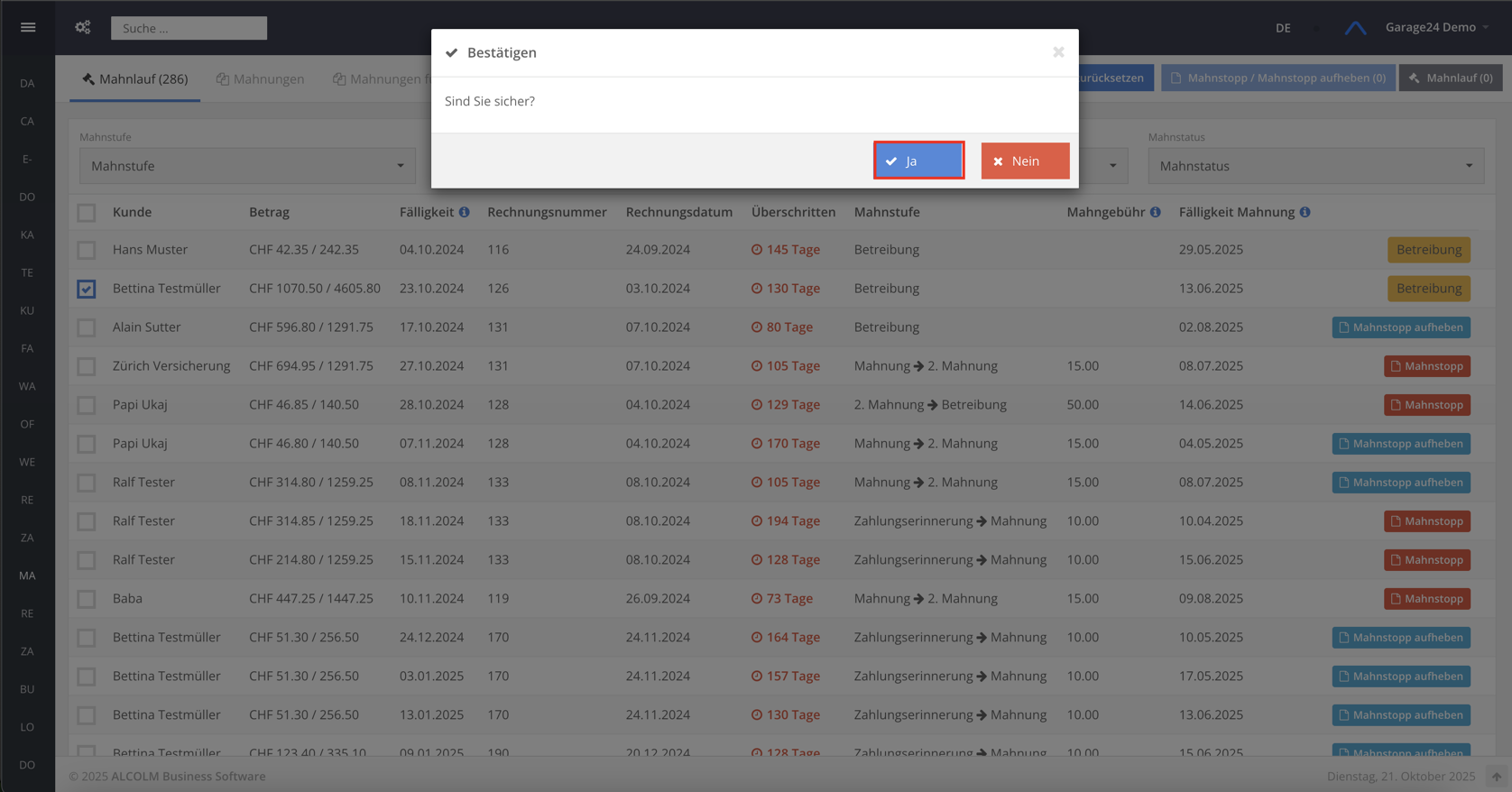Confirm with the Ja button
Viewport: 1512px width, 792px height.
918,161
